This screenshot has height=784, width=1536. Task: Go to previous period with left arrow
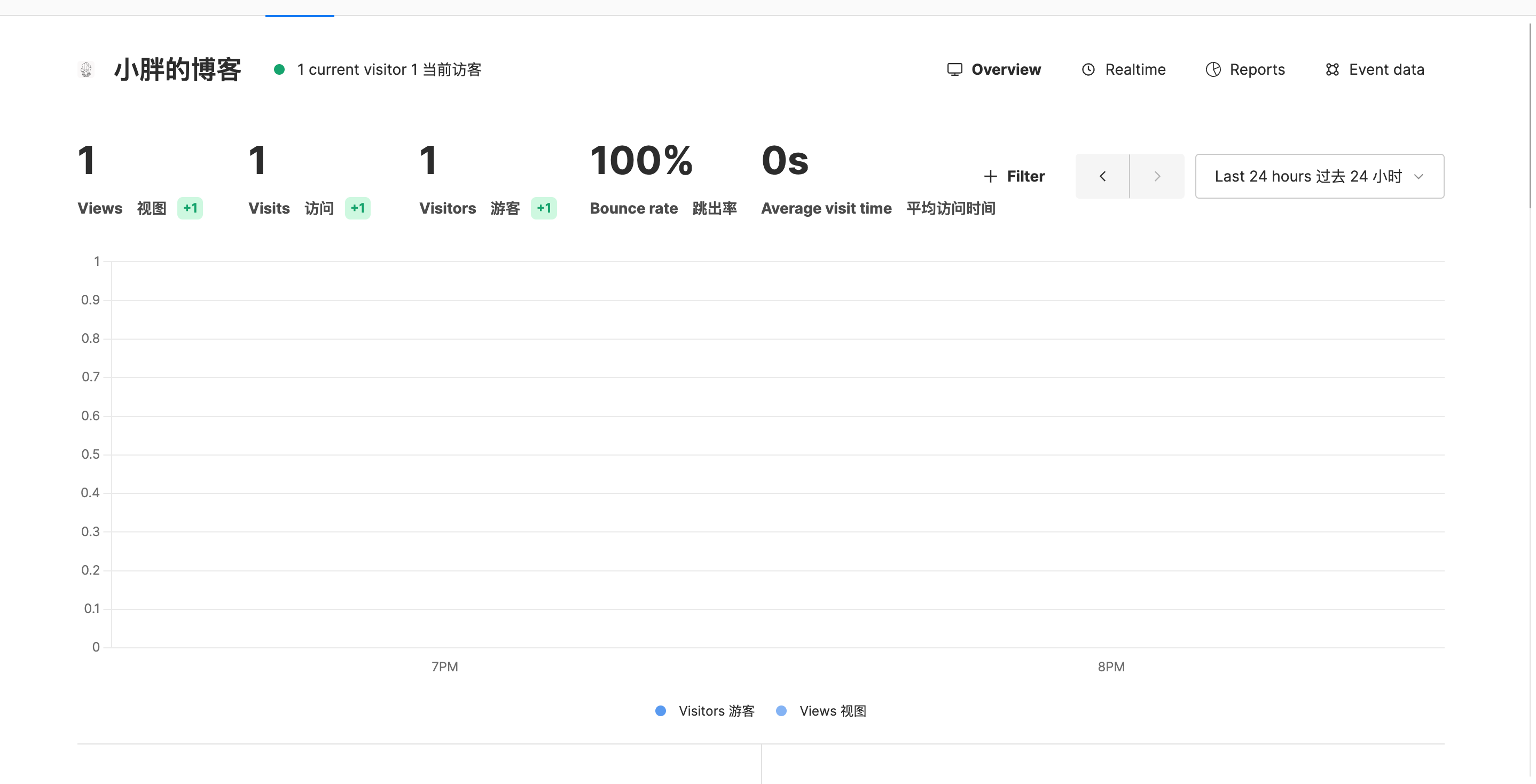(x=1102, y=176)
